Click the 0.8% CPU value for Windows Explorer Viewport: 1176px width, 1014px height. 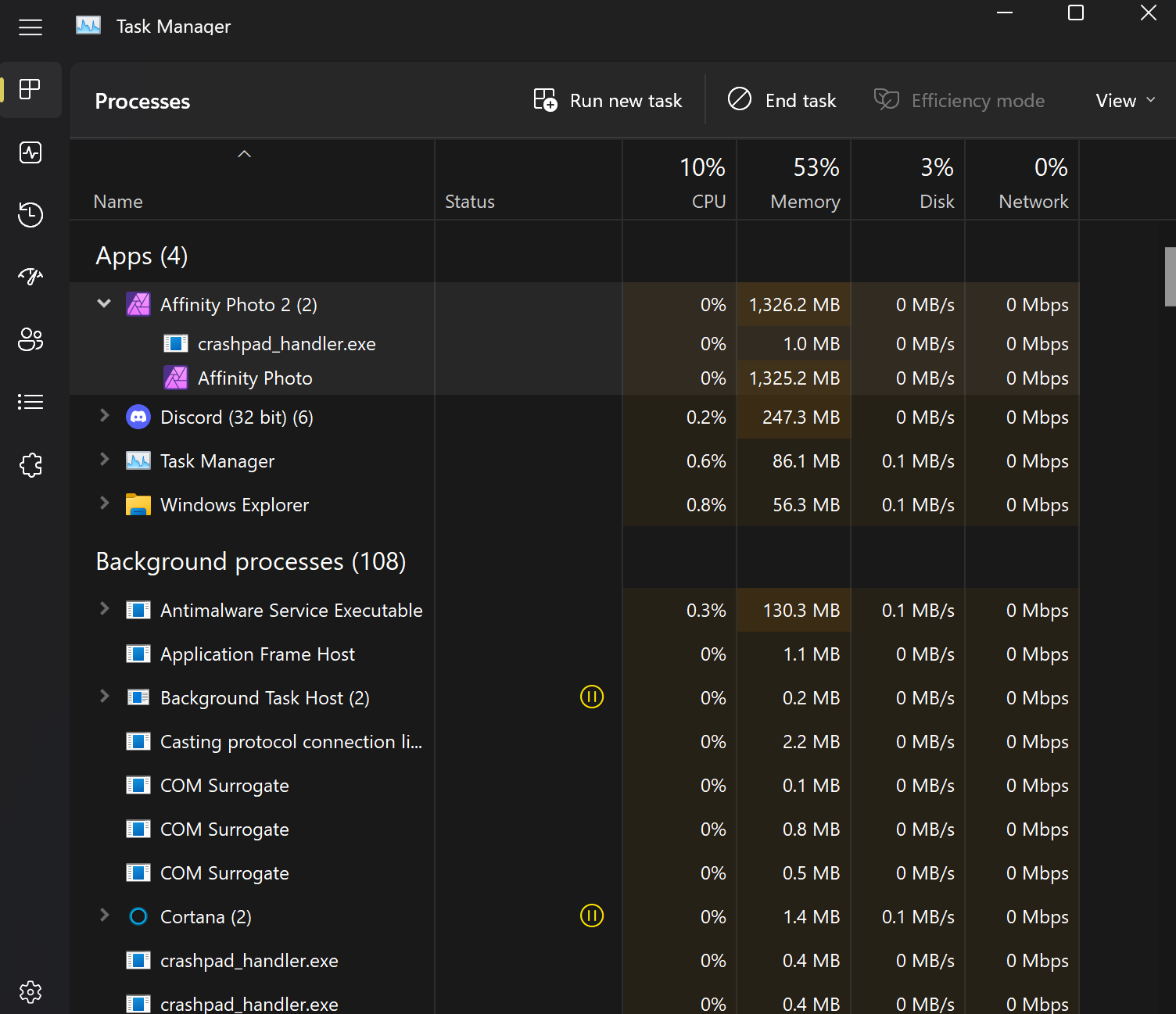[706, 505]
